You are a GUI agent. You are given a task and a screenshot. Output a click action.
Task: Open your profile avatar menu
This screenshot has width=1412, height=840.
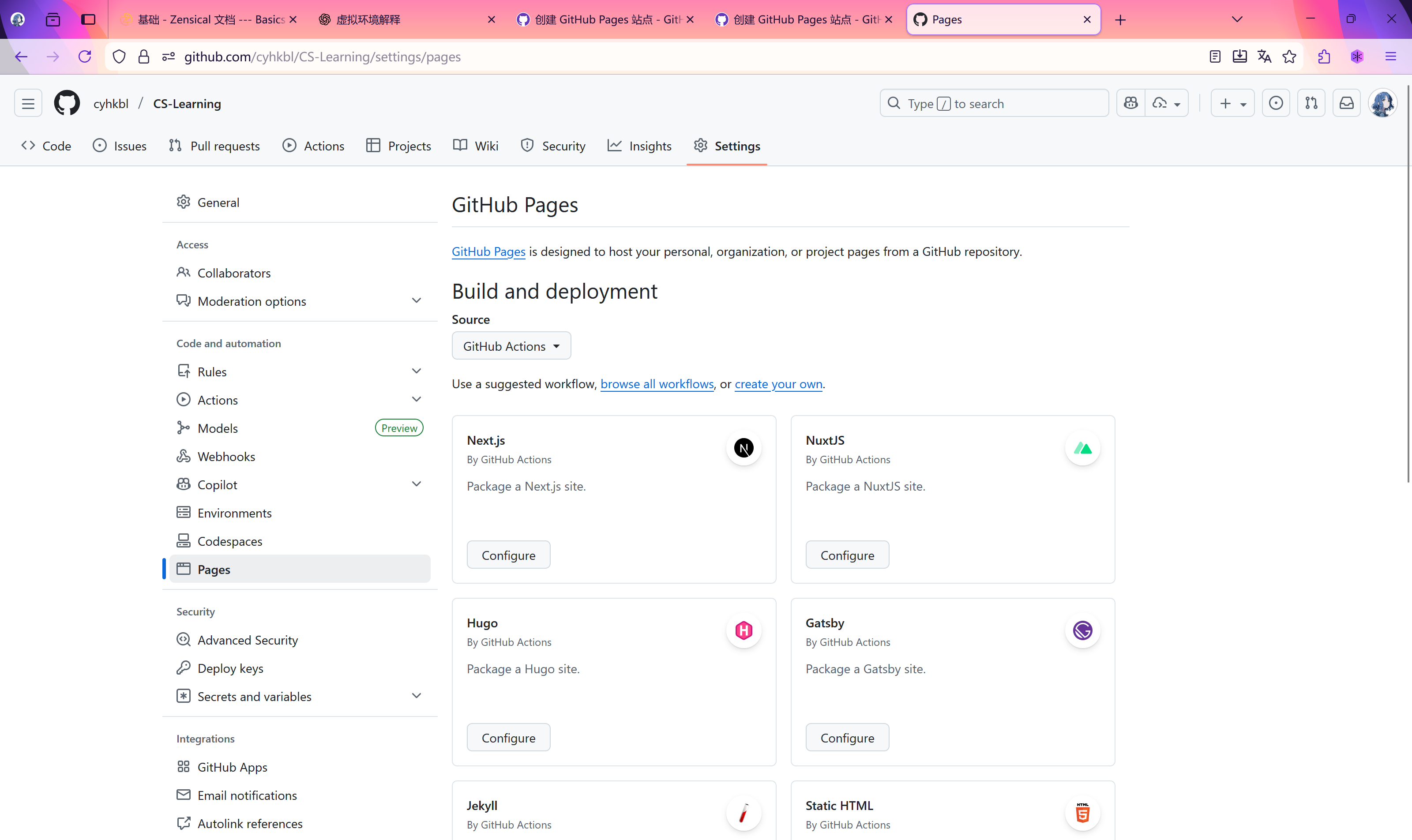(x=1383, y=102)
